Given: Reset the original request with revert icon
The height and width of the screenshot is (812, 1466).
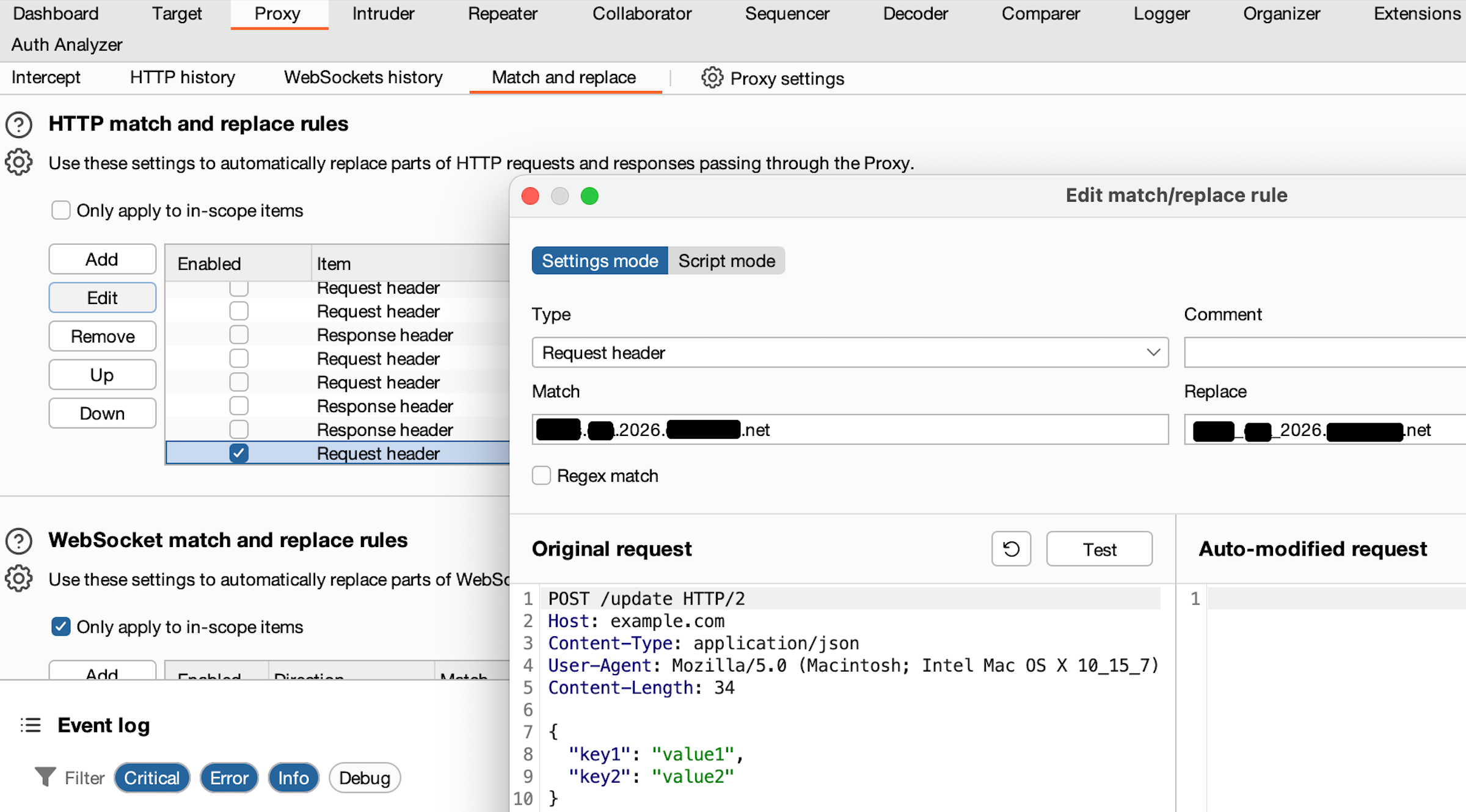Looking at the screenshot, I should [x=1011, y=549].
